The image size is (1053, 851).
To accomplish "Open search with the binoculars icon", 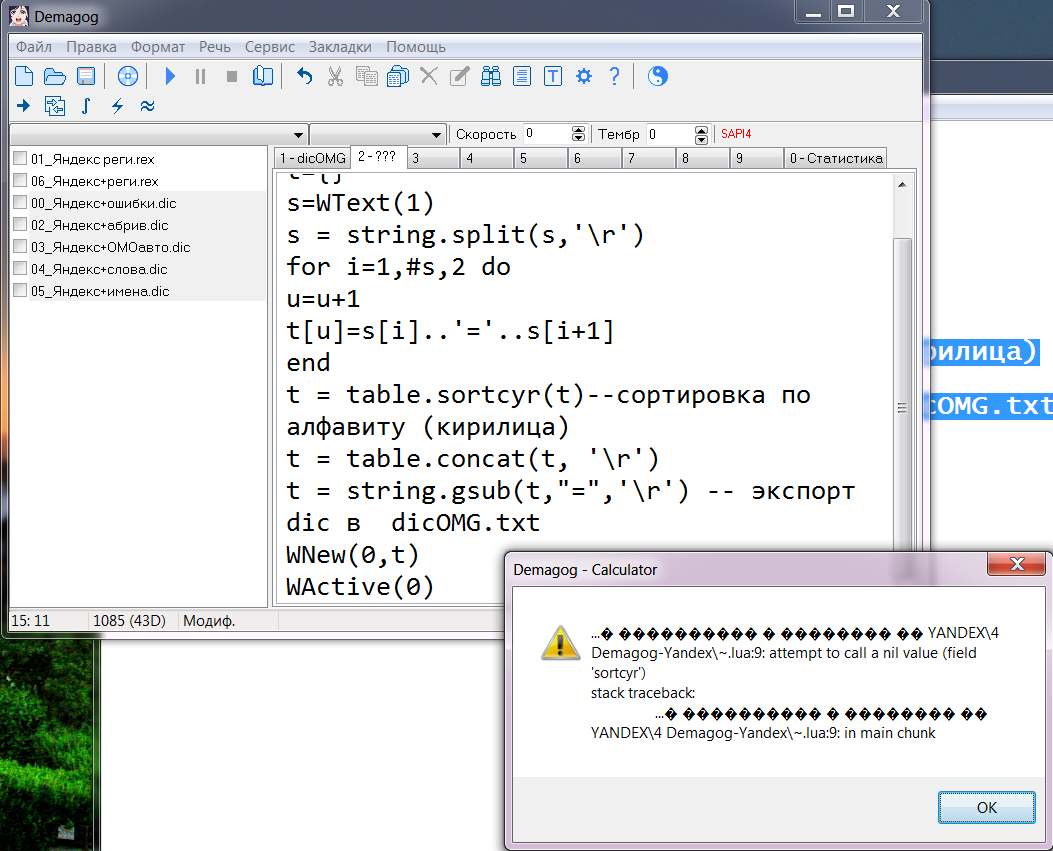I will tap(491, 76).
